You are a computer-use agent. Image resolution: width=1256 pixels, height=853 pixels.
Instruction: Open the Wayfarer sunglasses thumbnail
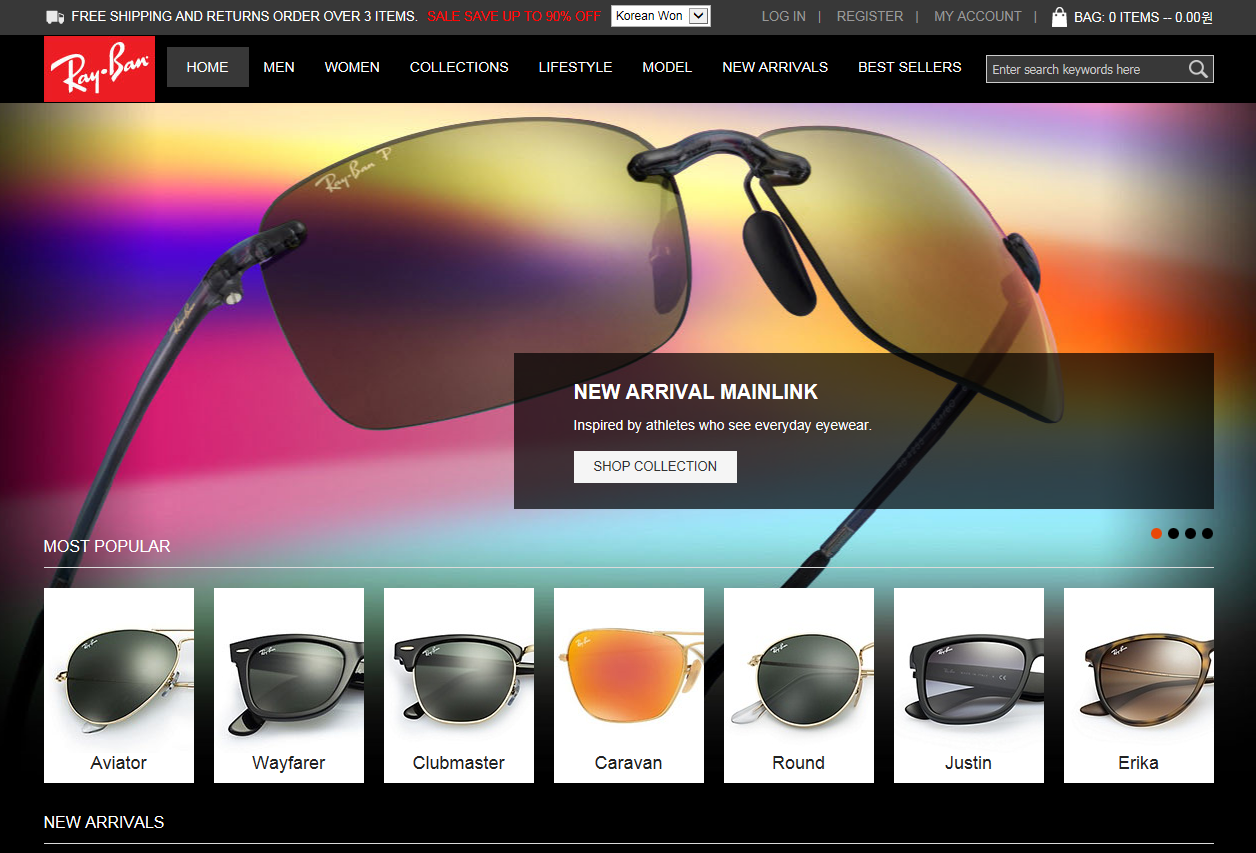coord(289,685)
